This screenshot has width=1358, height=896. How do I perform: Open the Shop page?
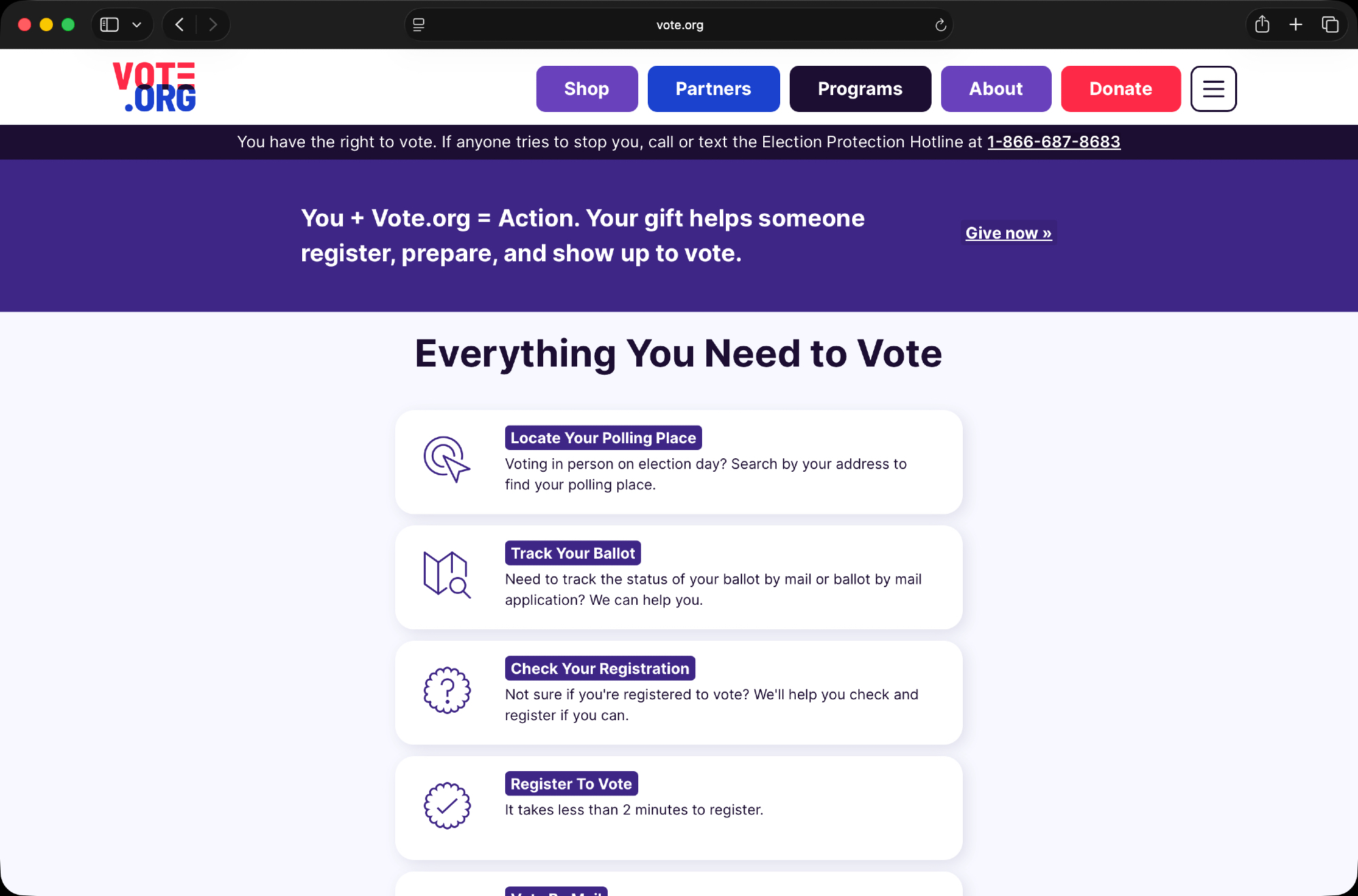pyautogui.click(x=587, y=89)
